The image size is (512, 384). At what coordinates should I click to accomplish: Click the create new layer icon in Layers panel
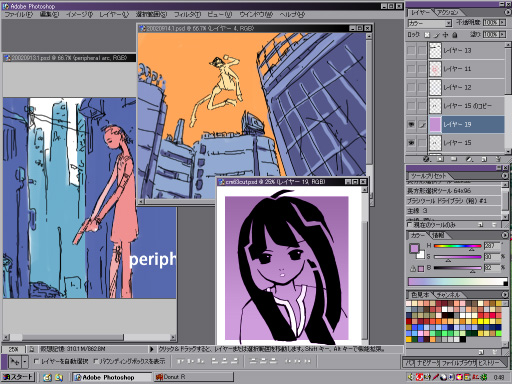tap(484, 159)
